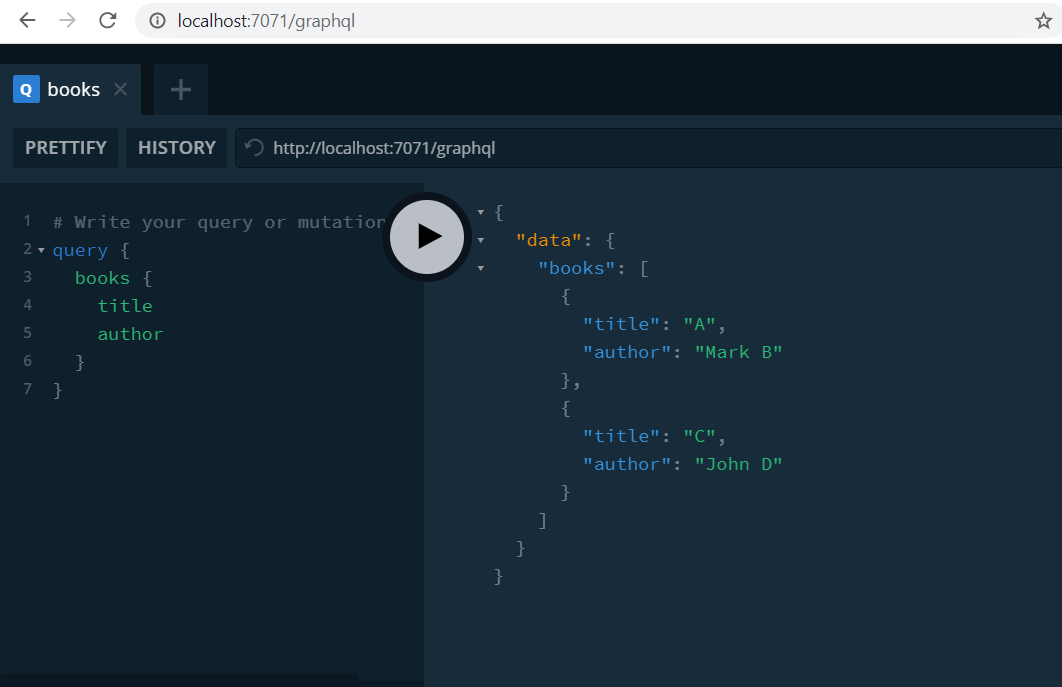Screen dimensions: 1062x687
Task: Click the PRETTIFY button
Action: (x=66, y=148)
